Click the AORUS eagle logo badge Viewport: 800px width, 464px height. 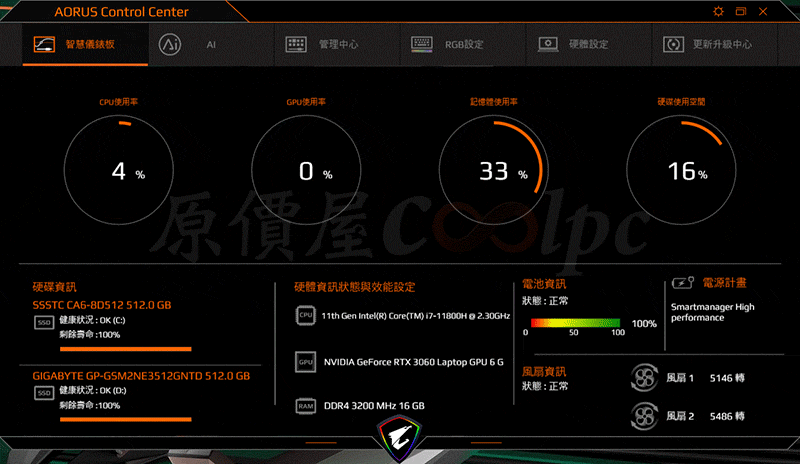point(399,439)
